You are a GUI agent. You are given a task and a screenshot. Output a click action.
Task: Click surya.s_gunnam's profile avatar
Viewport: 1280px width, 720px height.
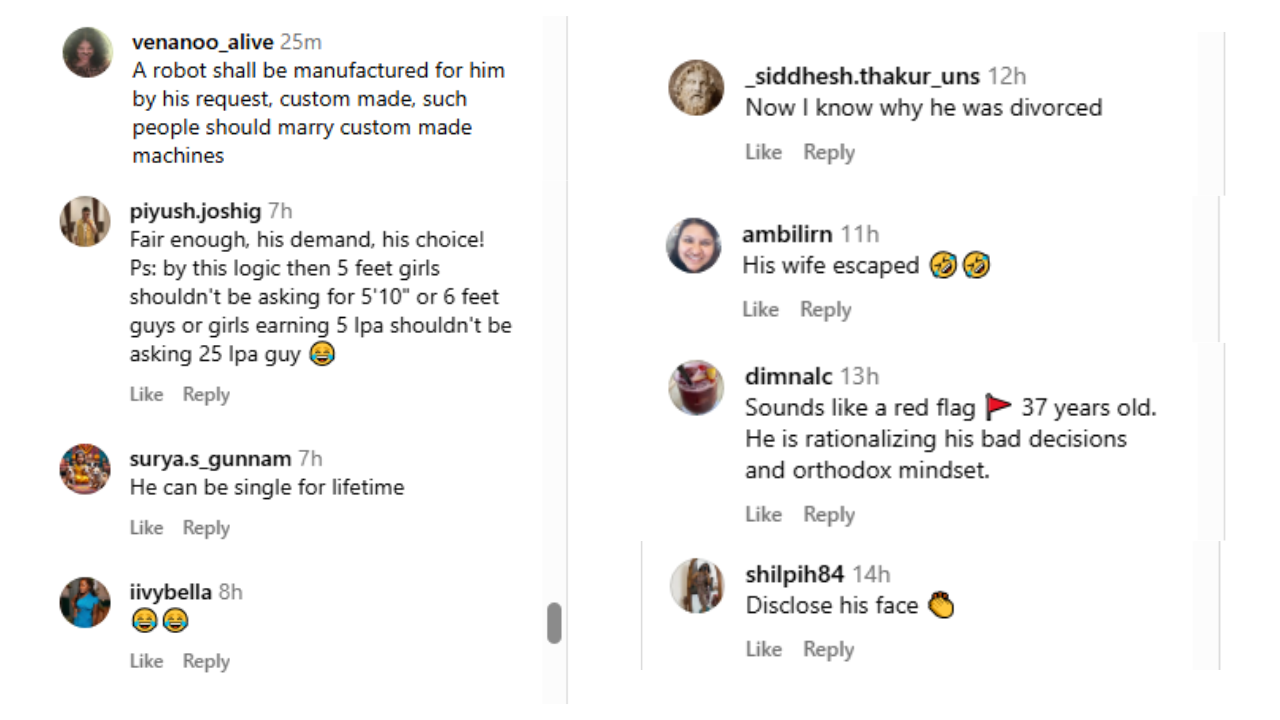(x=85, y=469)
